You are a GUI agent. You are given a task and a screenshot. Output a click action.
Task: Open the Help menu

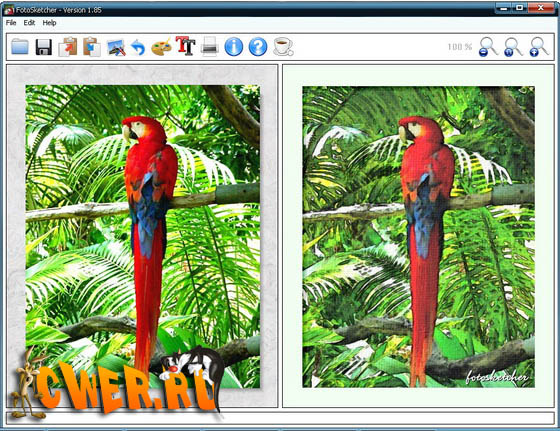tap(49, 23)
